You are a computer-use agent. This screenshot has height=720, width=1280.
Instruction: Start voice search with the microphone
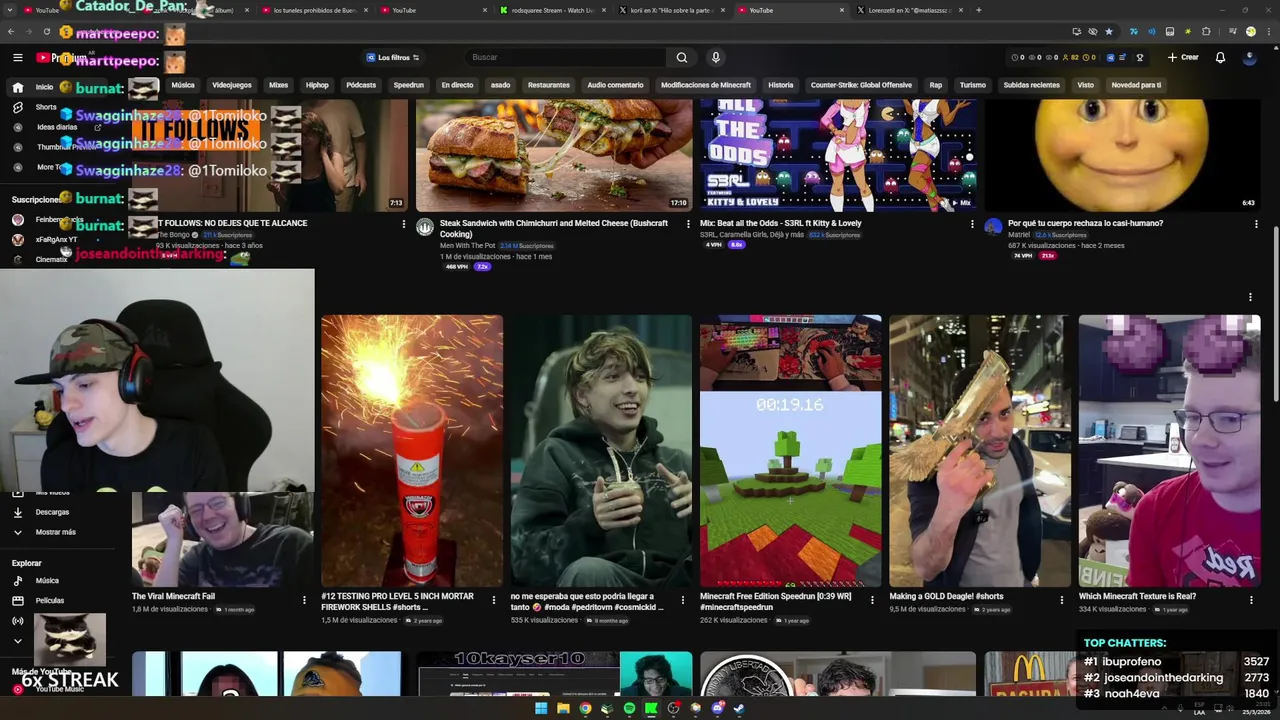pyautogui.click(x=715, y=57)
